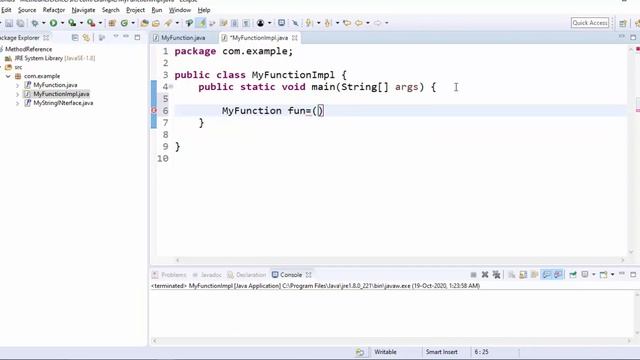Image resolution: width=640 pixels, height=360 pixels.
Task: Open New Java Class dropdown arrow
Action: pyautogui.click(x=133, y=23)
